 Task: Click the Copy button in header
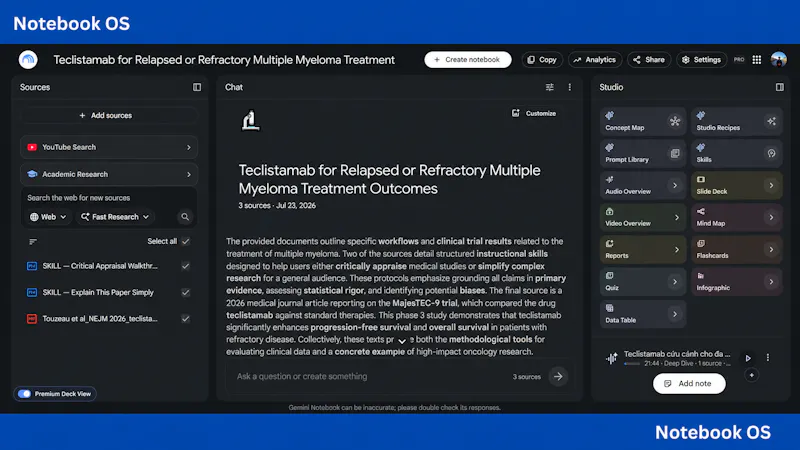click(542, 60)
